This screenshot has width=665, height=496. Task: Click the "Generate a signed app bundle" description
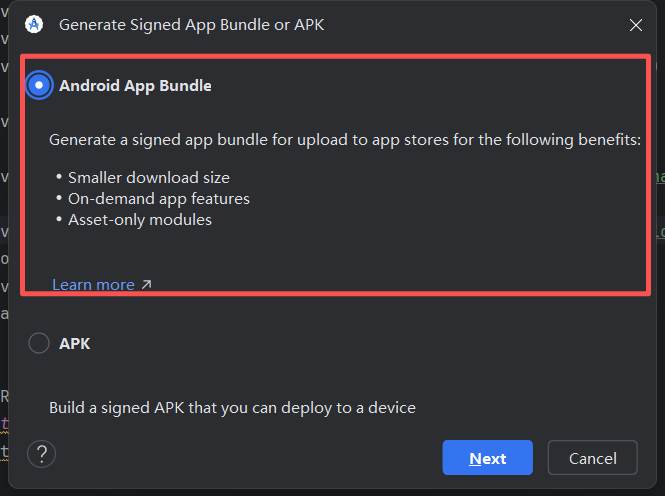point(345,139)
